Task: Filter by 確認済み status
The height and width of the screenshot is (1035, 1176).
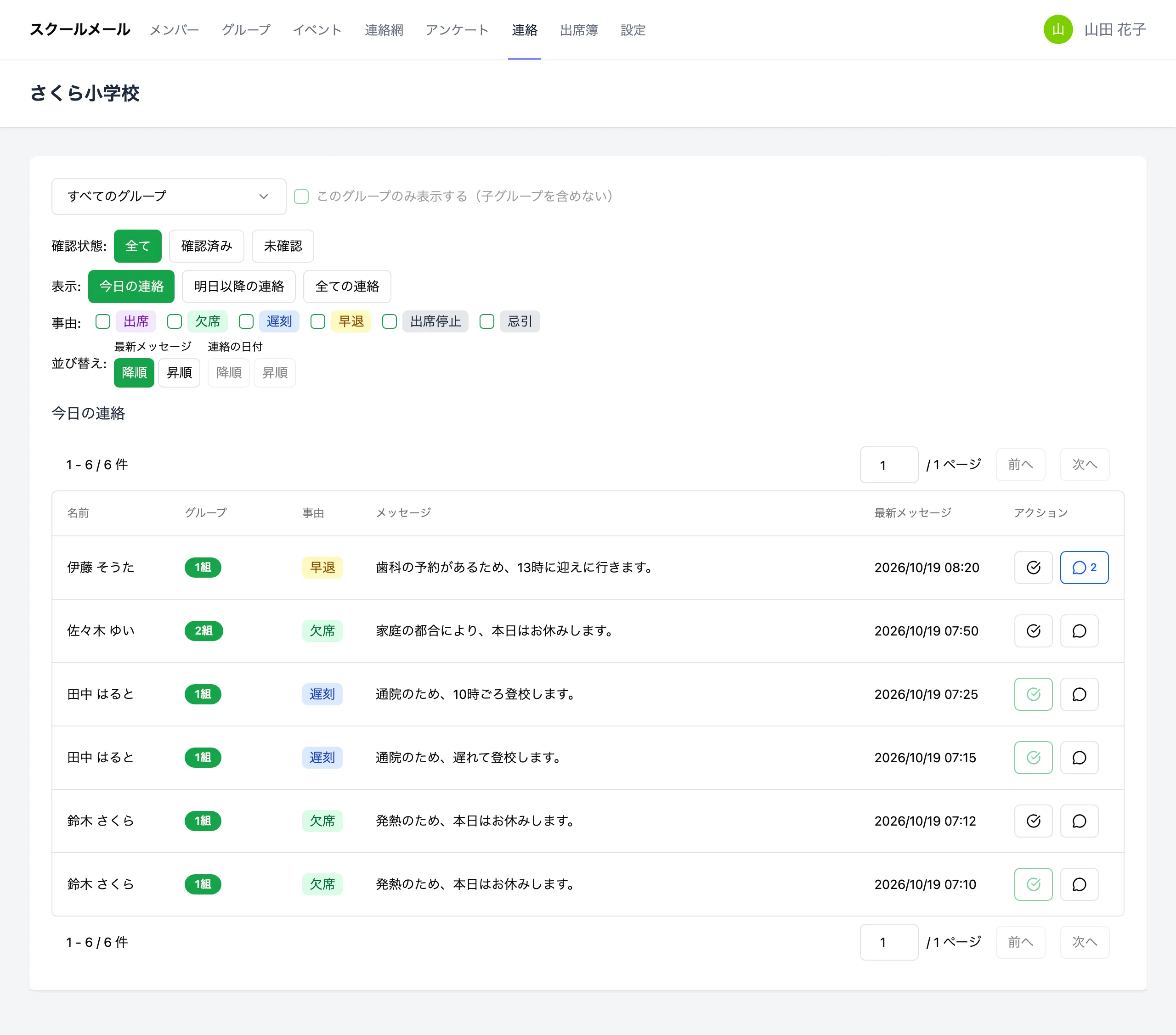Action: [x=207, y=246]
